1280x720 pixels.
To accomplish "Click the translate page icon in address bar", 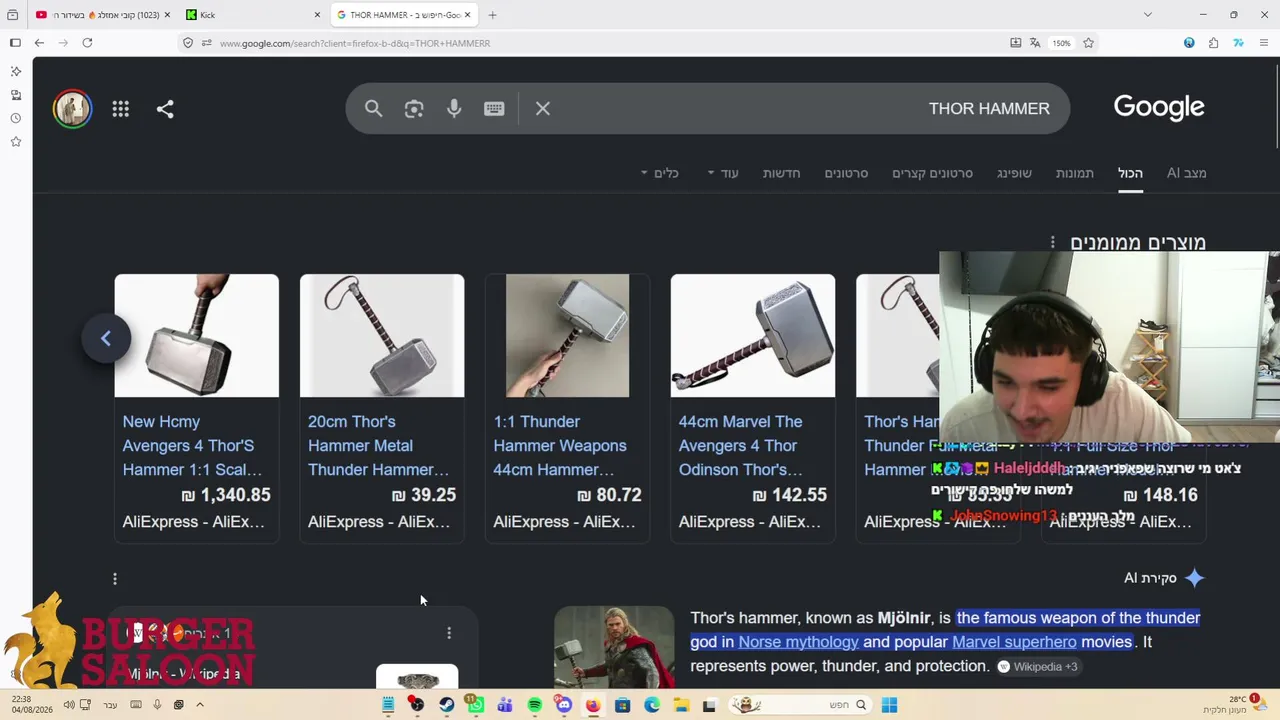I will click(1035, 43).
